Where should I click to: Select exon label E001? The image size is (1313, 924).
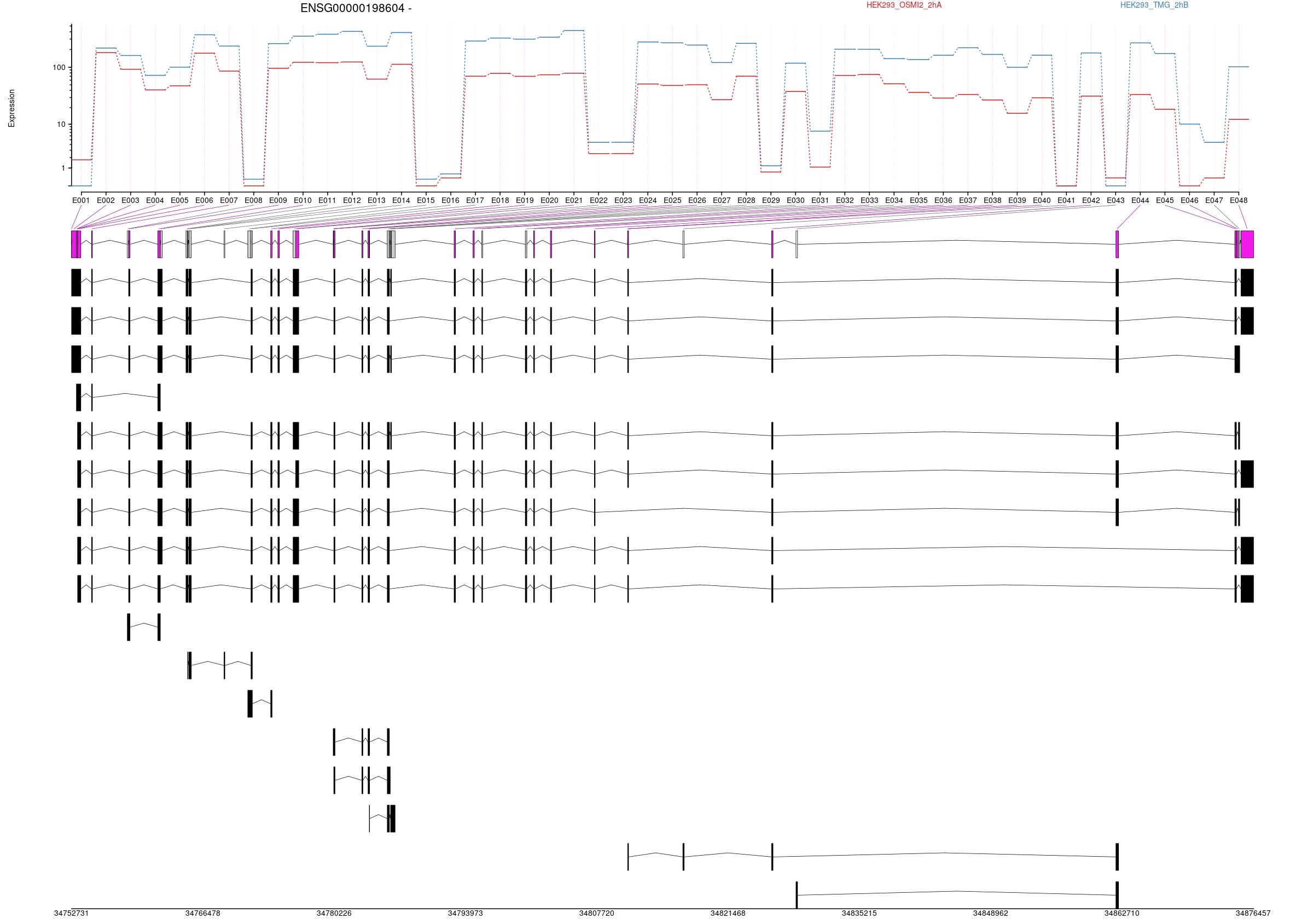pyautogui.click(x=80, y=201)
